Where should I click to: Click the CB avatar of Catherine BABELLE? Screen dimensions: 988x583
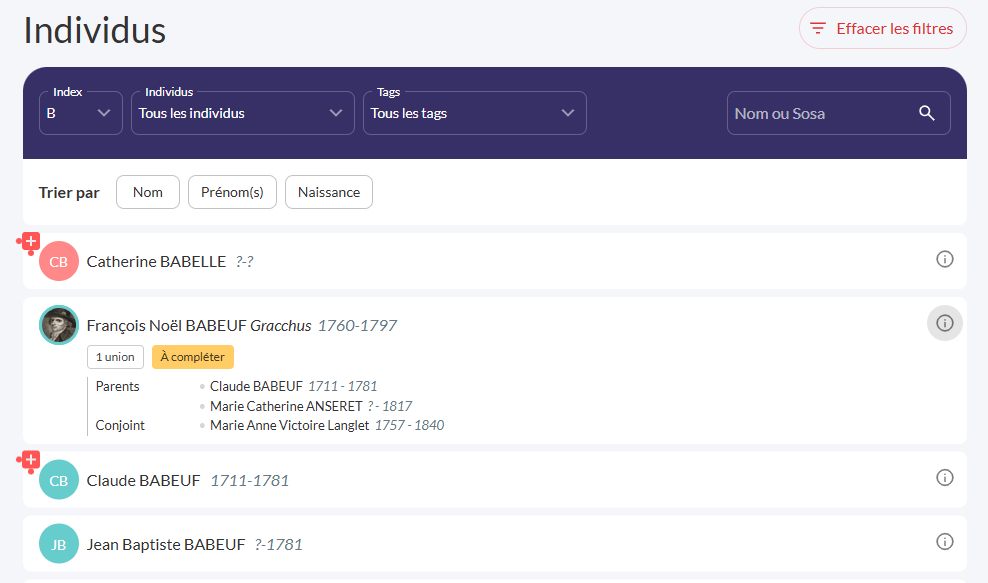click(59, 262)
